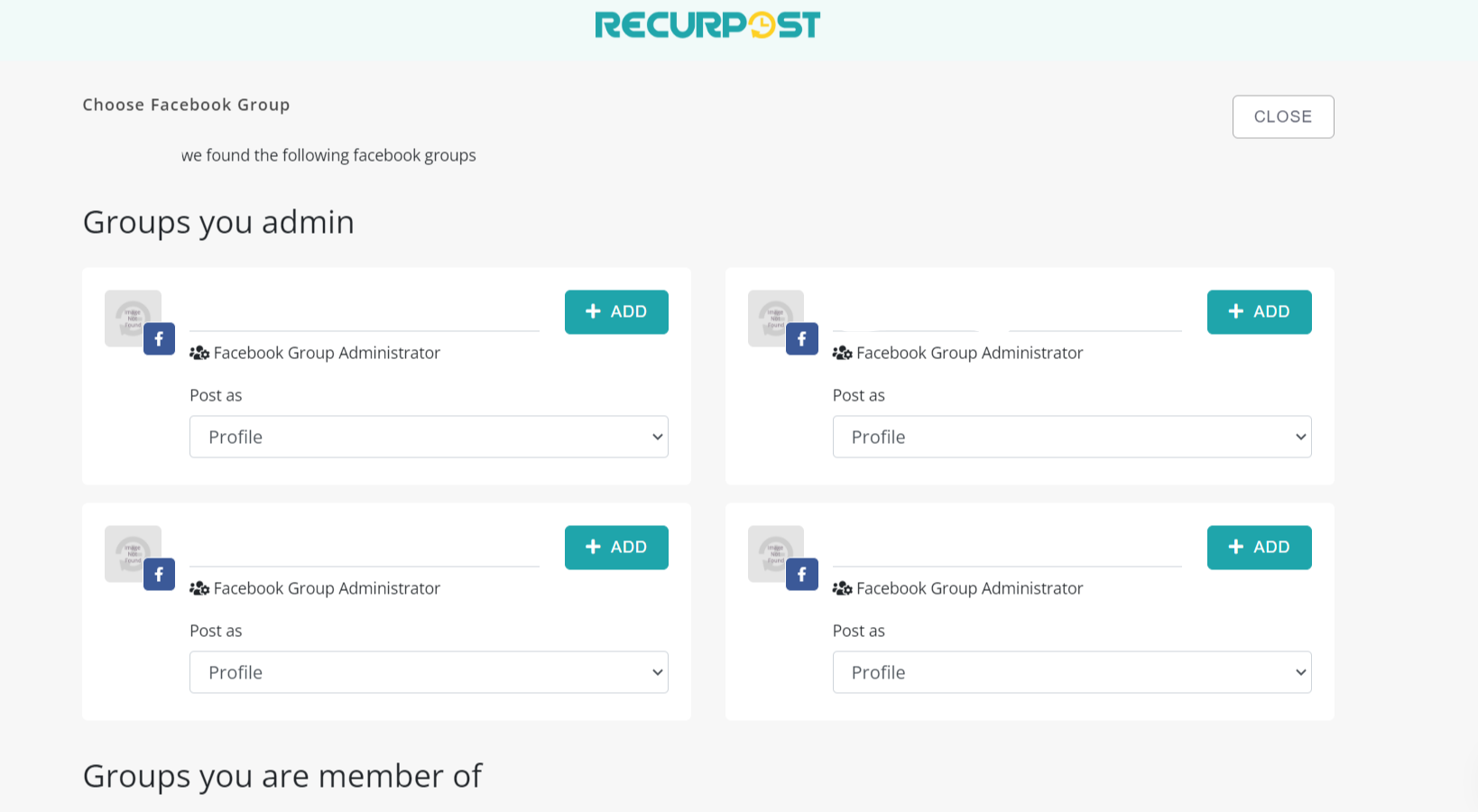Add the second admin group card
Viewport: 1478px width, 812px height.
1260,312
